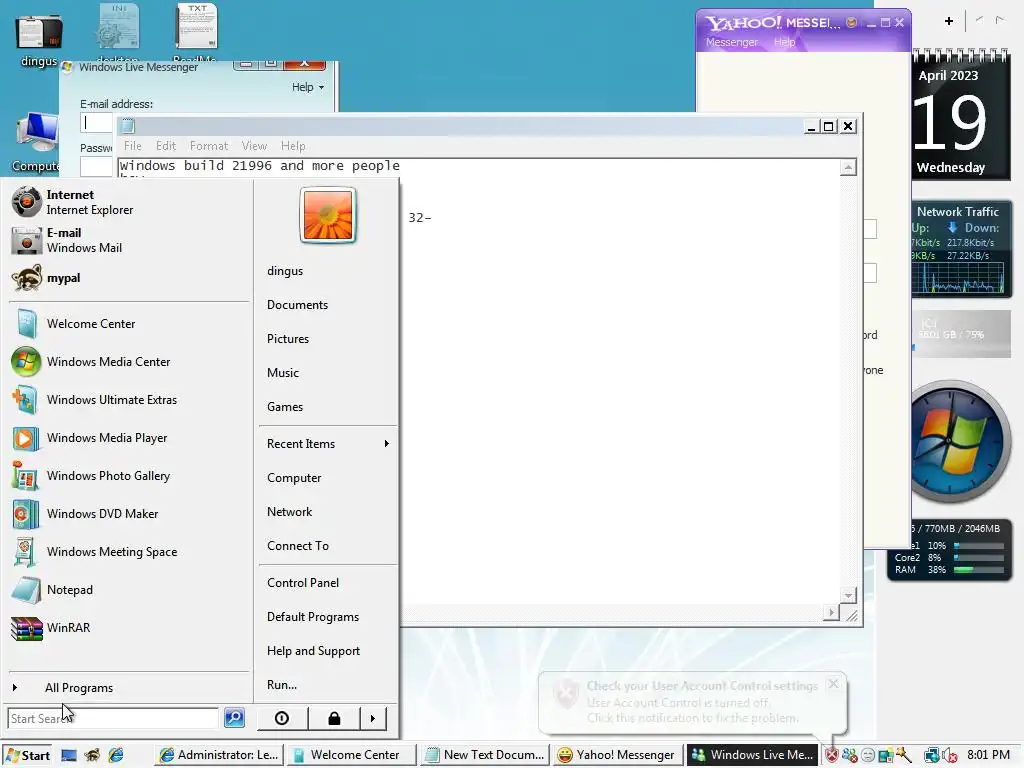Screen dimensions: 1024x768
Task: Click Connect To in Start menu
Action: pyautogui.click(x=298, y=546)
